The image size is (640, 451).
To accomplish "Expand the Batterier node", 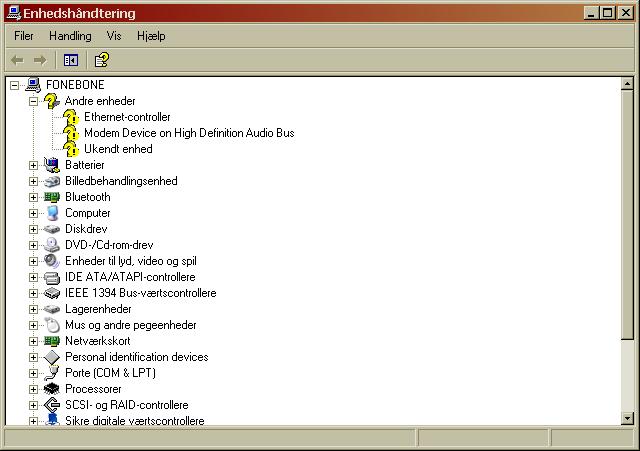I will pyautogui.click(x=33, y=165).
